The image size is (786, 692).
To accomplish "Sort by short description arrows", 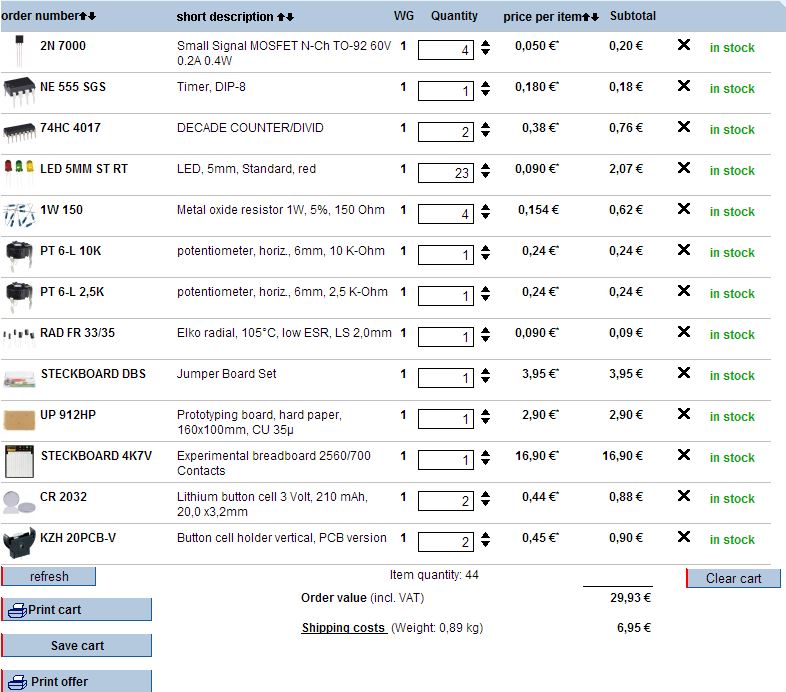I will click(x=285, y=17).
